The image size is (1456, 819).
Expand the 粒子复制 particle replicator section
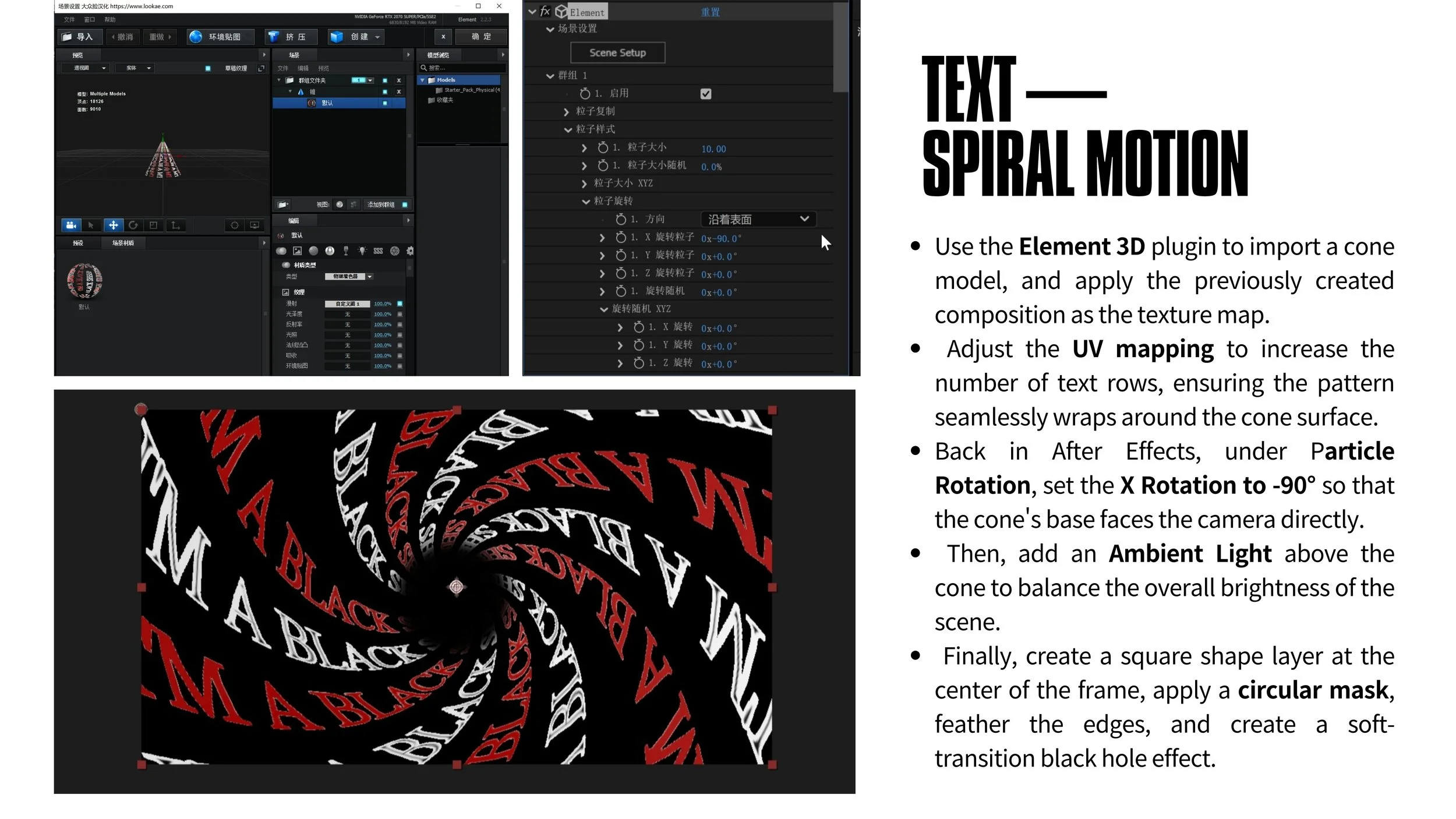coord(566,112)
